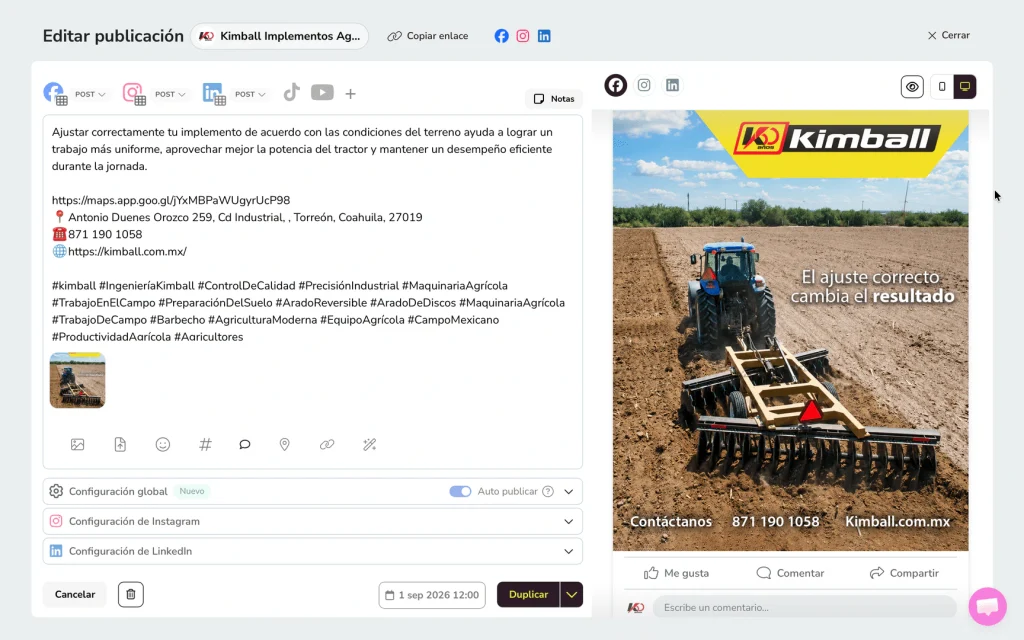Add a location with the pin icon
The image size is (1024, 640).
(x=285, y=445)
